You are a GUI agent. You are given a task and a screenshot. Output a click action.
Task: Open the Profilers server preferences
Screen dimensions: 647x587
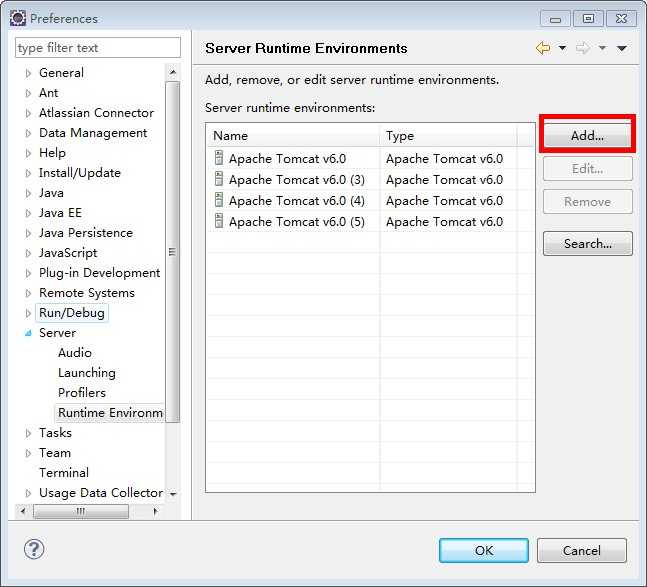(x=82, y=393)
